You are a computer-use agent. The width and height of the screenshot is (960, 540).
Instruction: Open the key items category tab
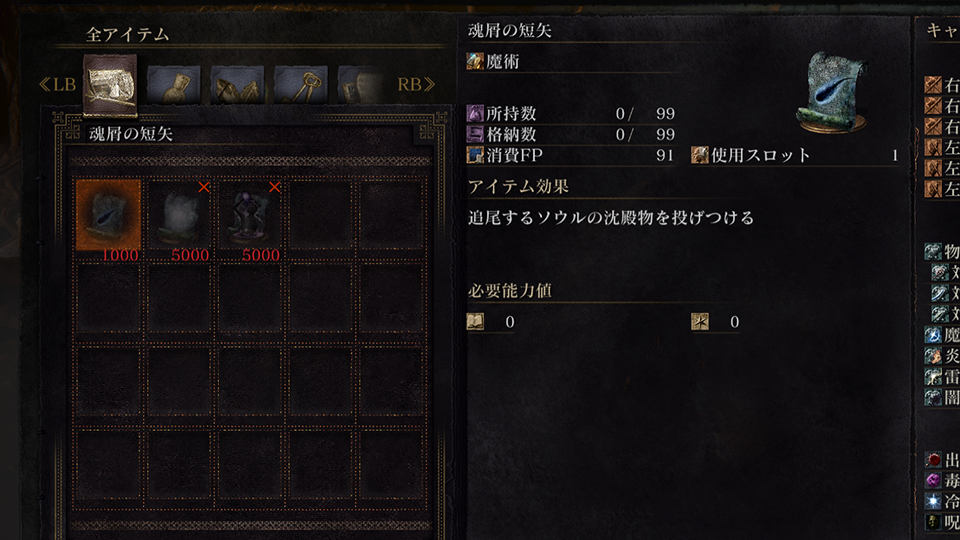(x=301, y=85)
